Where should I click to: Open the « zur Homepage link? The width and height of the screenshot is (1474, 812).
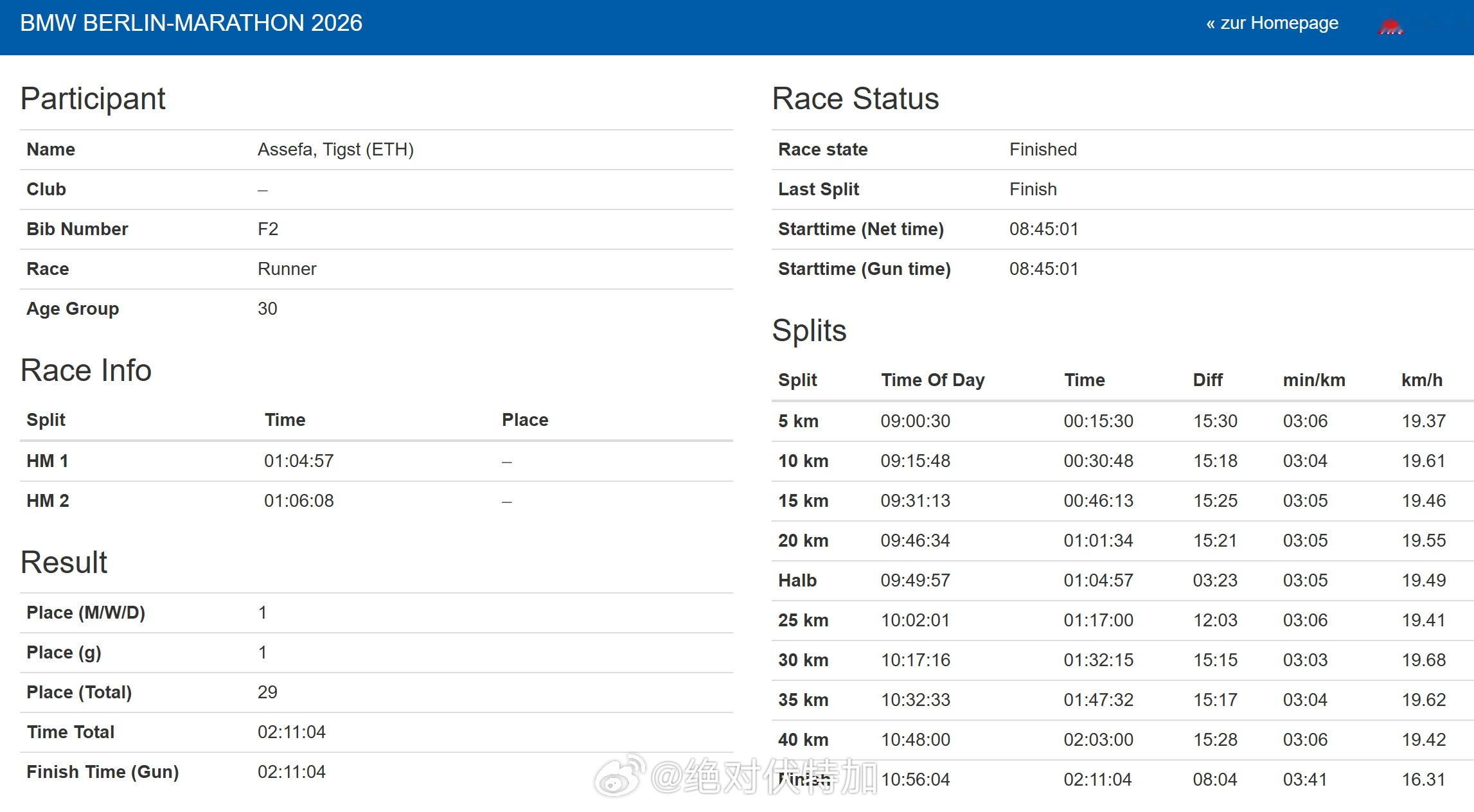1272,23
